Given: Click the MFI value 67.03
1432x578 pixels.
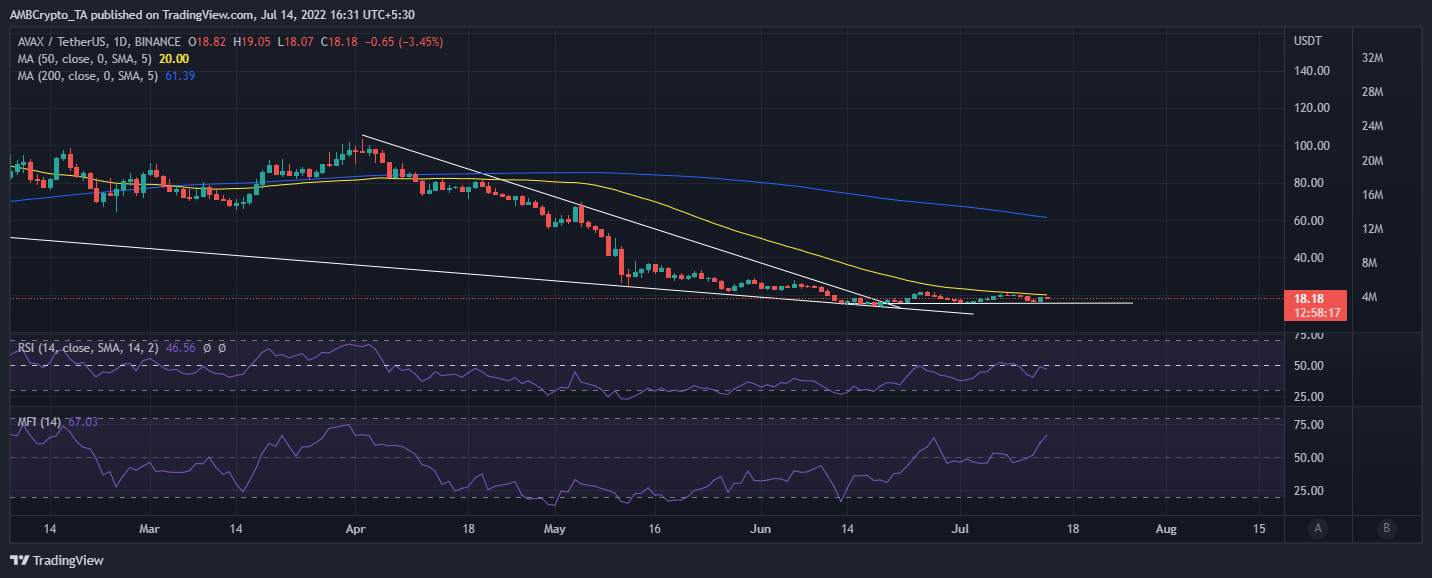Looking at the screenshot, I should (81, 422).
